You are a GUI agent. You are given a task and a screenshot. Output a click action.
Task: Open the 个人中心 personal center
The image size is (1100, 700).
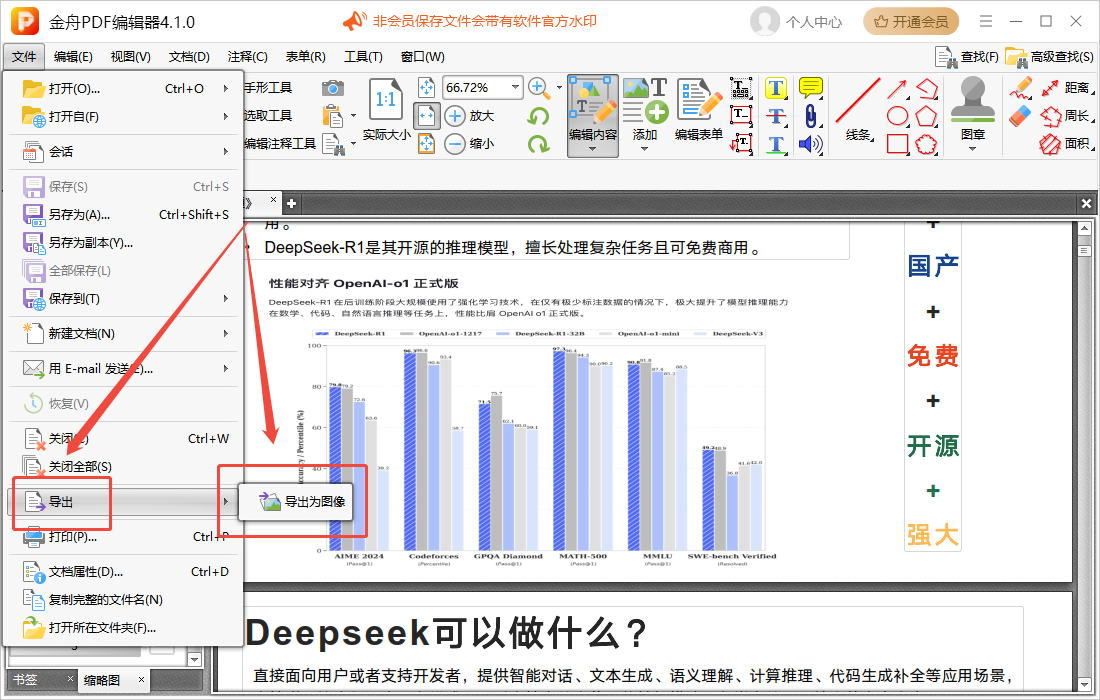click(796, 22)
